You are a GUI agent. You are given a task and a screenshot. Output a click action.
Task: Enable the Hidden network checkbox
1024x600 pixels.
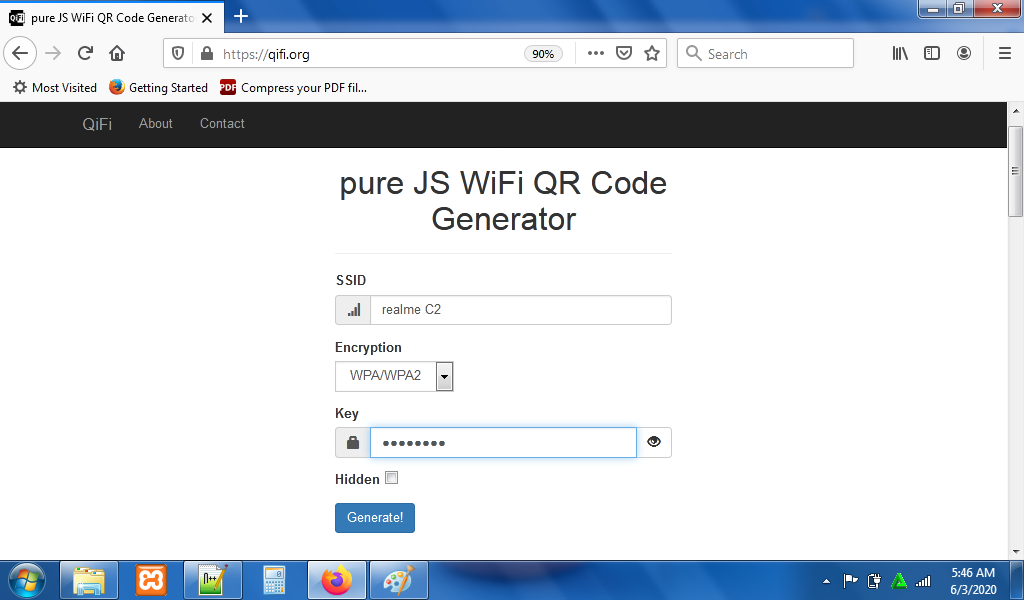pos(391,478)
